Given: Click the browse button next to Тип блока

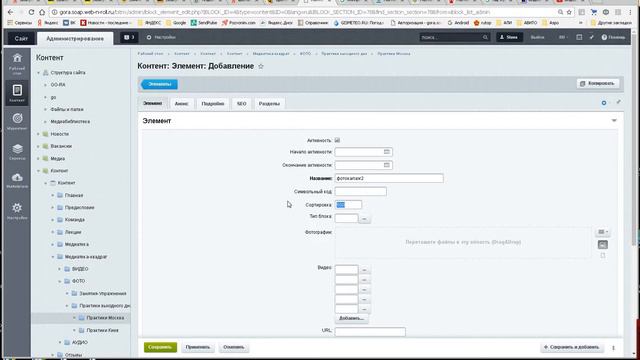Looking at the screenshot, I should (x=364, y=219).
